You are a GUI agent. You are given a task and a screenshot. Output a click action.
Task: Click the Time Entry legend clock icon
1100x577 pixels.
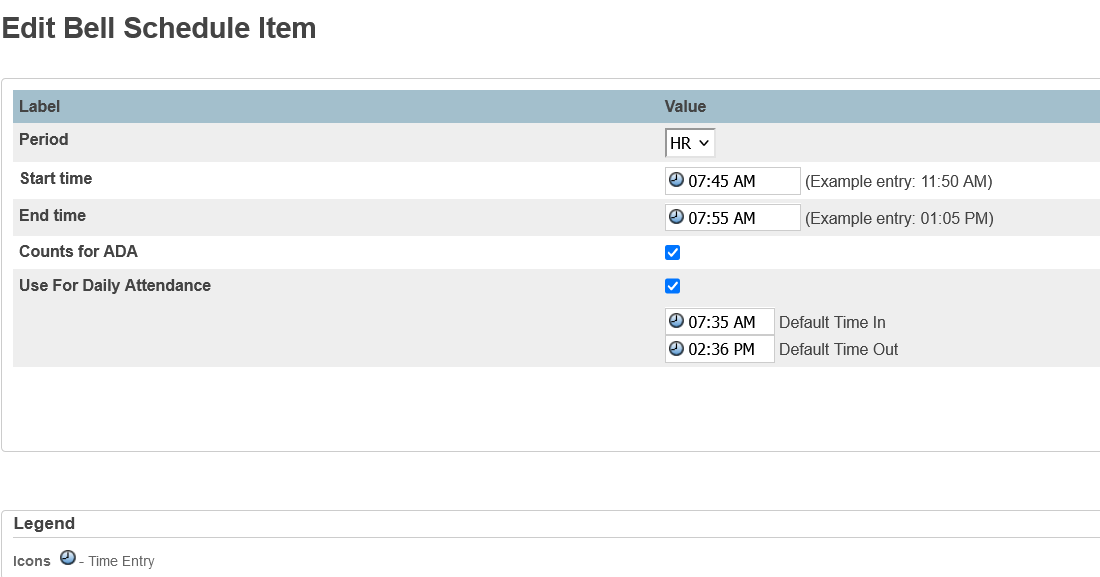click(68, 558)
